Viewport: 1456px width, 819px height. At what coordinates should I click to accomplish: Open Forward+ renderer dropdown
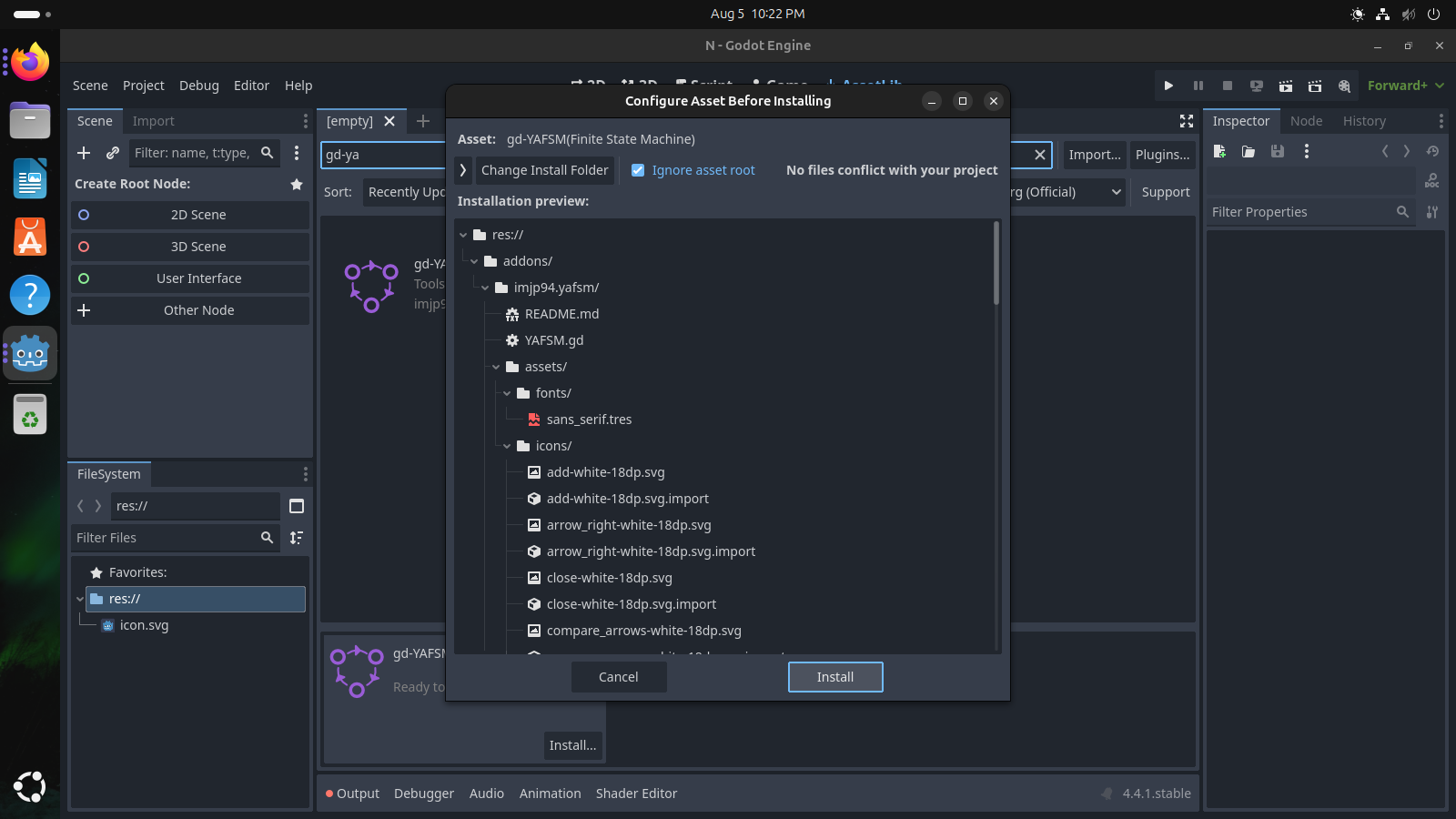click(x=1405, y=86)
